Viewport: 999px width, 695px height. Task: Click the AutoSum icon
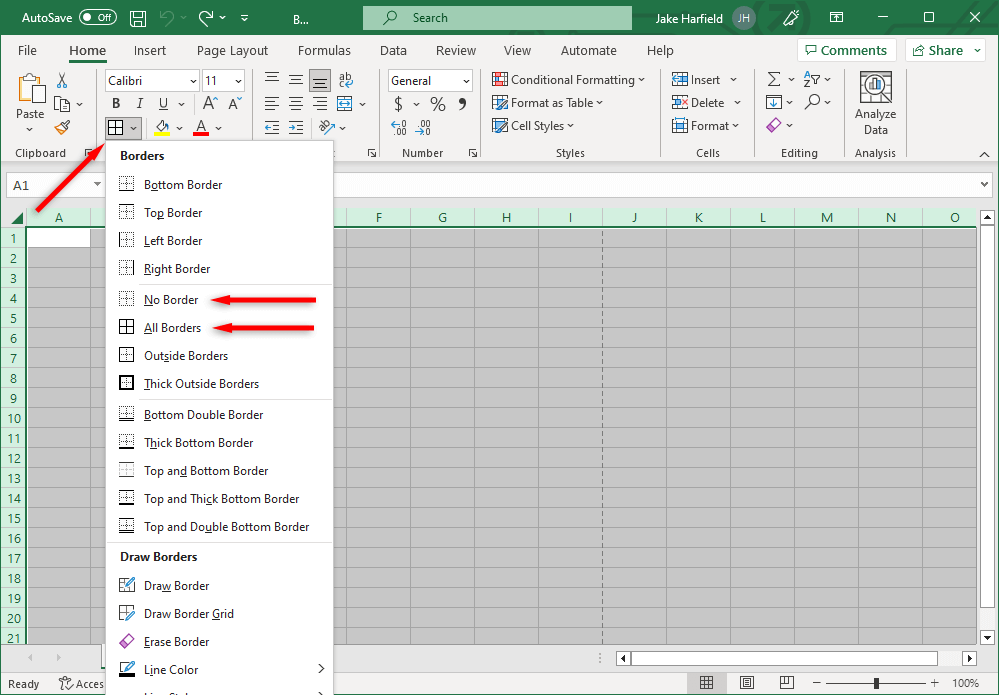coord(773,79)
